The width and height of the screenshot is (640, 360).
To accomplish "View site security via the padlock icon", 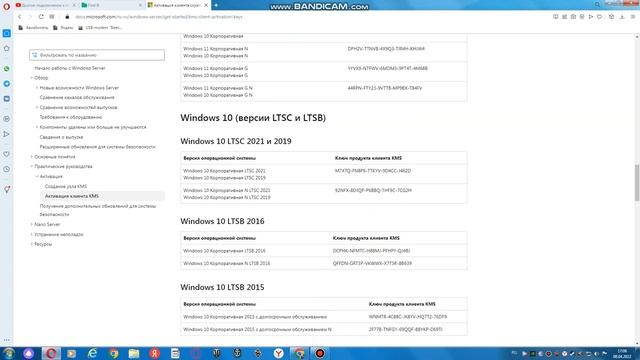I will [67, 17].
